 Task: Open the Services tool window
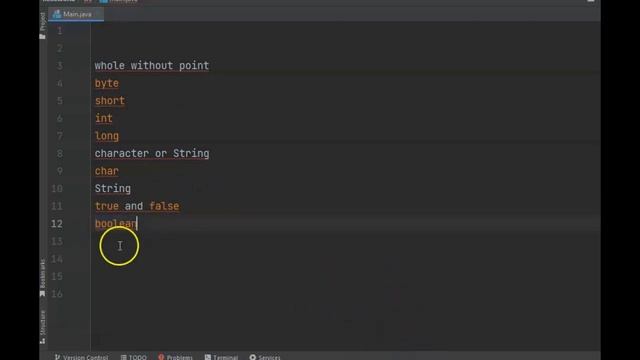(x=265, y=357)
